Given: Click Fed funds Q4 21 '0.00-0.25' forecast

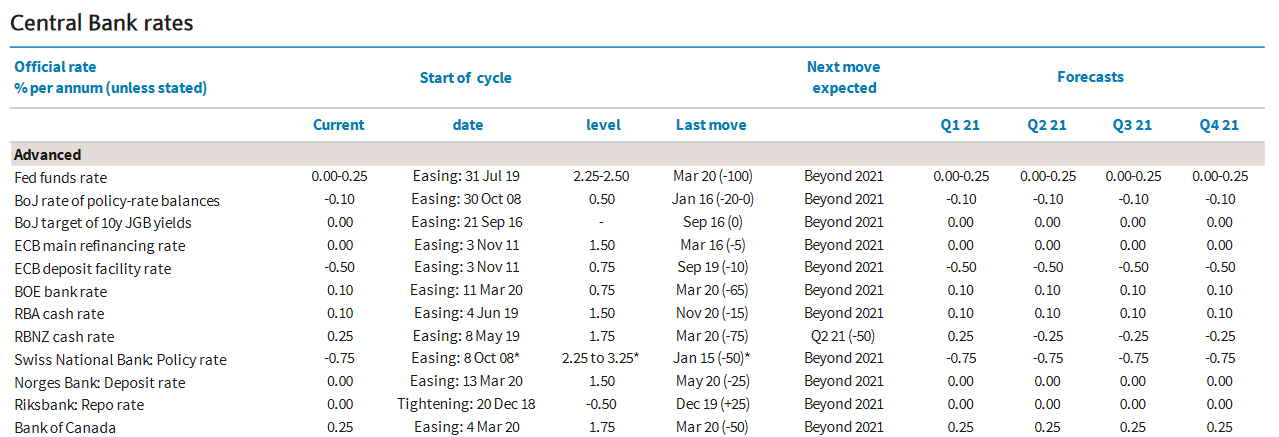Looking at the screenshot, I should (x=1220, y=176).
